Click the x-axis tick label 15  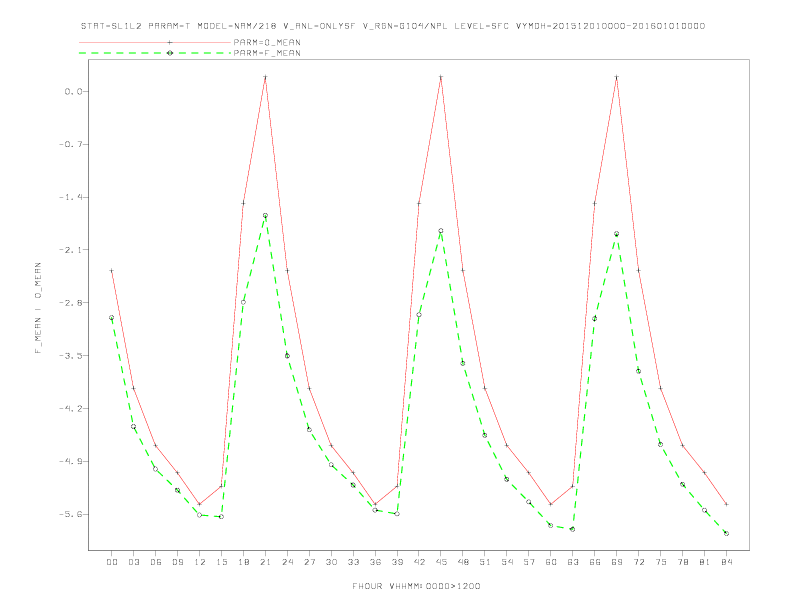tap(221, 562)
